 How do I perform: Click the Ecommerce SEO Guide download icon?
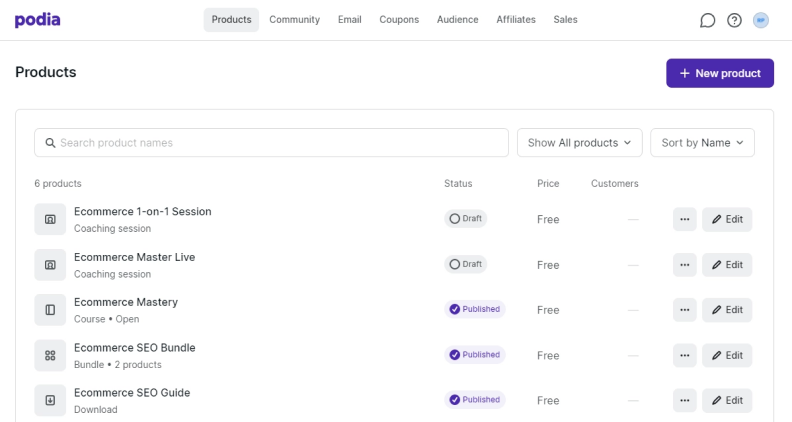[50, 400]
